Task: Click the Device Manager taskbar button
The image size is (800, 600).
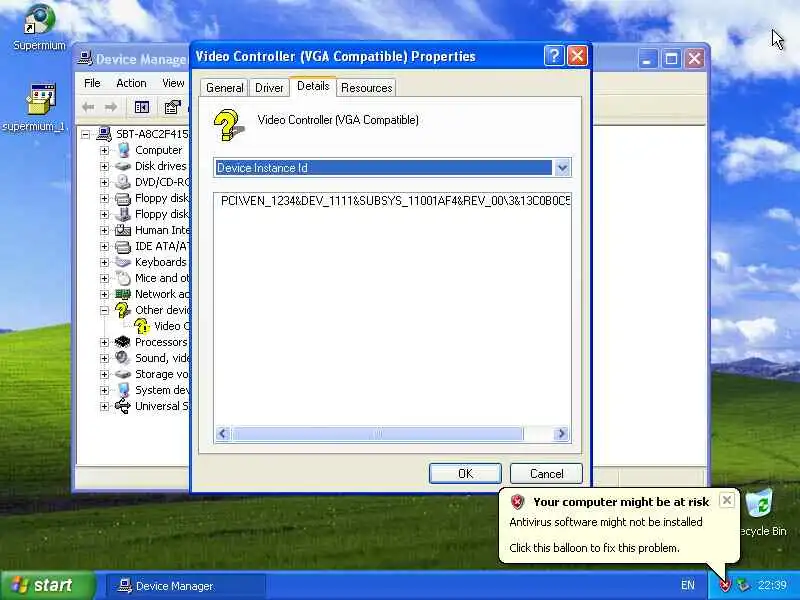Action: 186,586
